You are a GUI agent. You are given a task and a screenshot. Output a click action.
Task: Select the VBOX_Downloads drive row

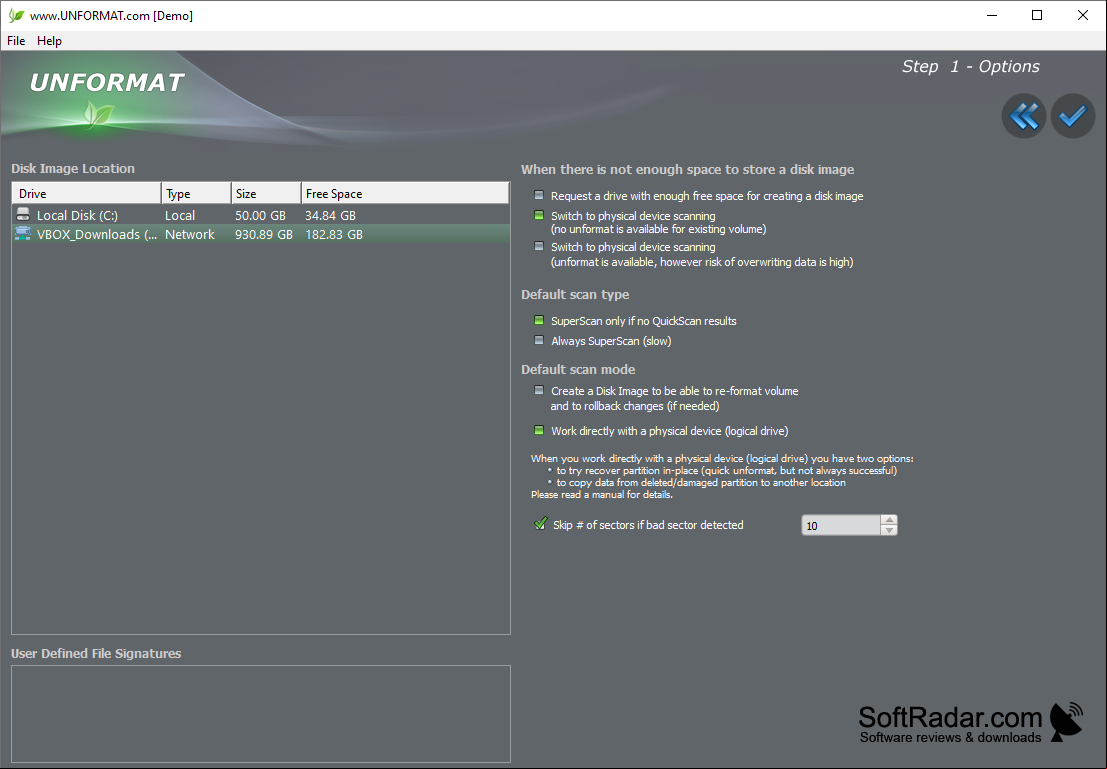click(x=261, y=234)
